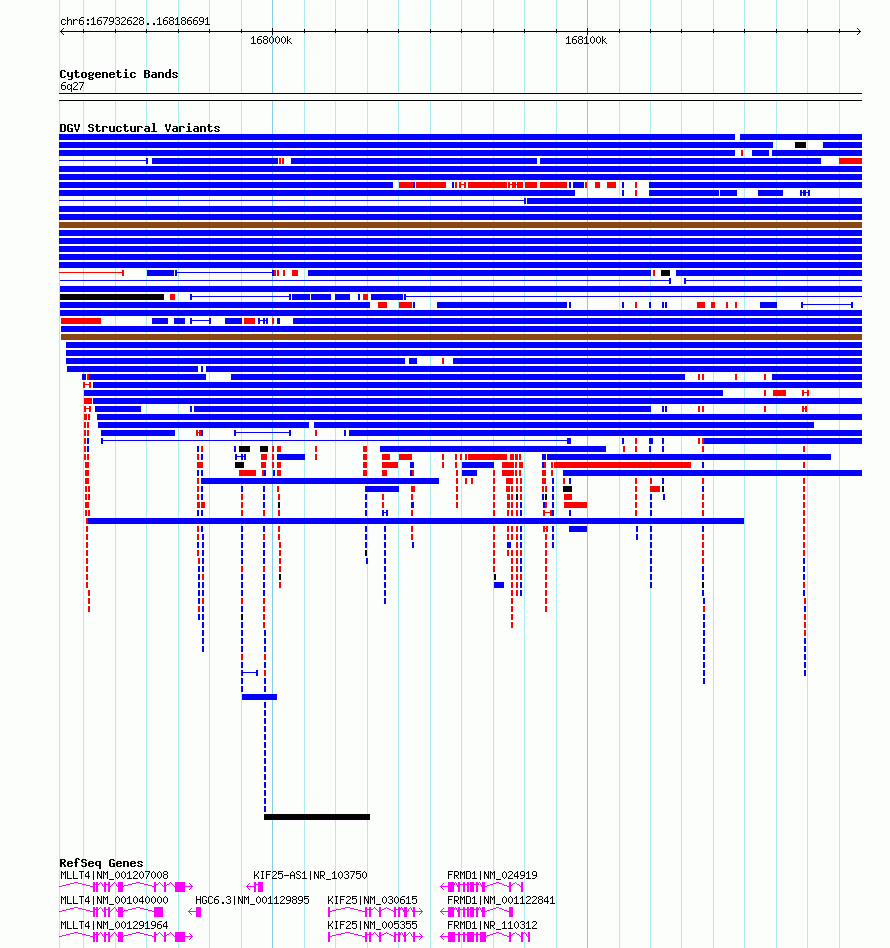Select the upper brown full-width variant bar

coord(460,225)
